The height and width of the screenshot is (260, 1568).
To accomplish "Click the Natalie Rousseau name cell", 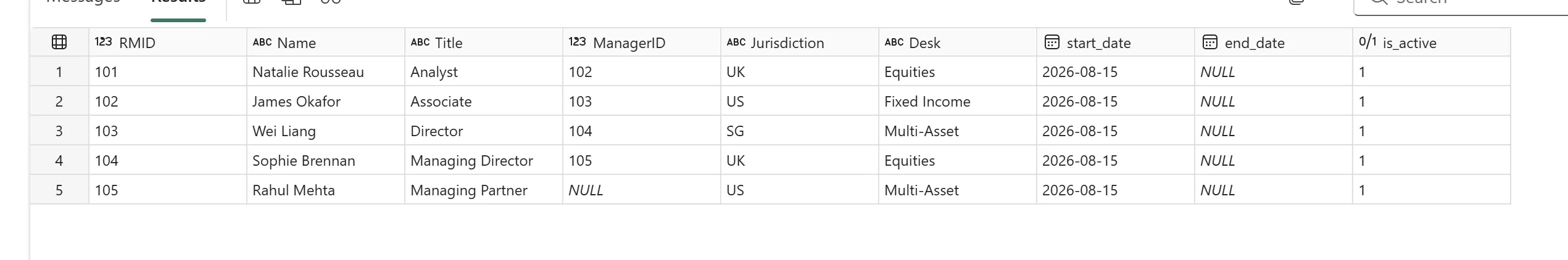I will [326, 72].
